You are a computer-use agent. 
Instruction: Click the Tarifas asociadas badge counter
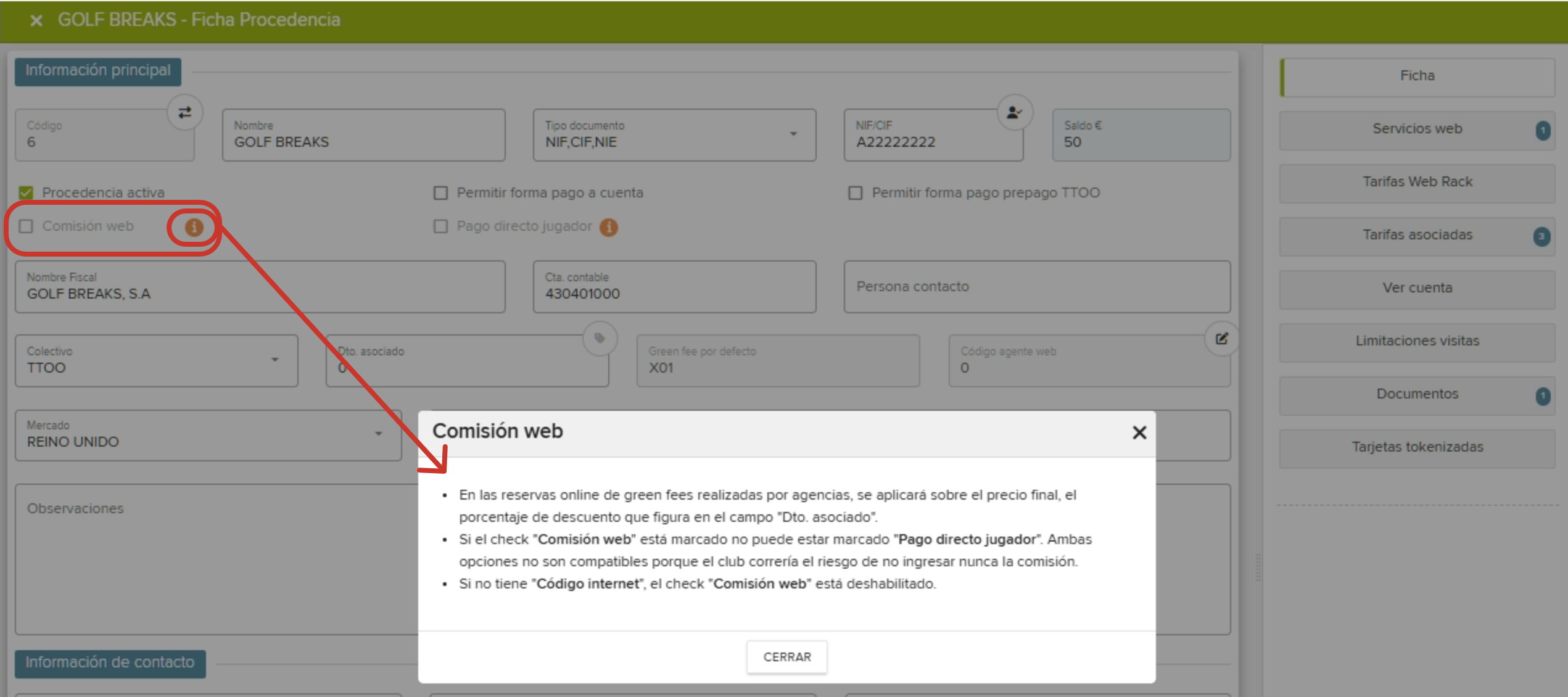click(x=1541, y=236)
